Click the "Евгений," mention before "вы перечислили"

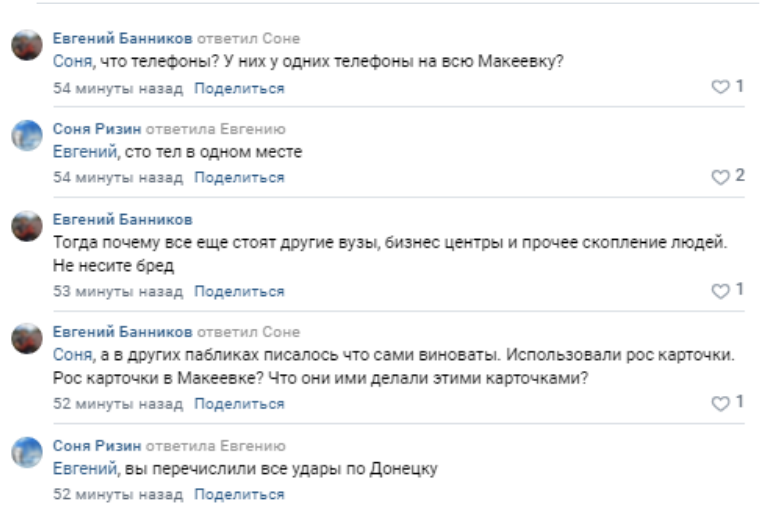85,468
